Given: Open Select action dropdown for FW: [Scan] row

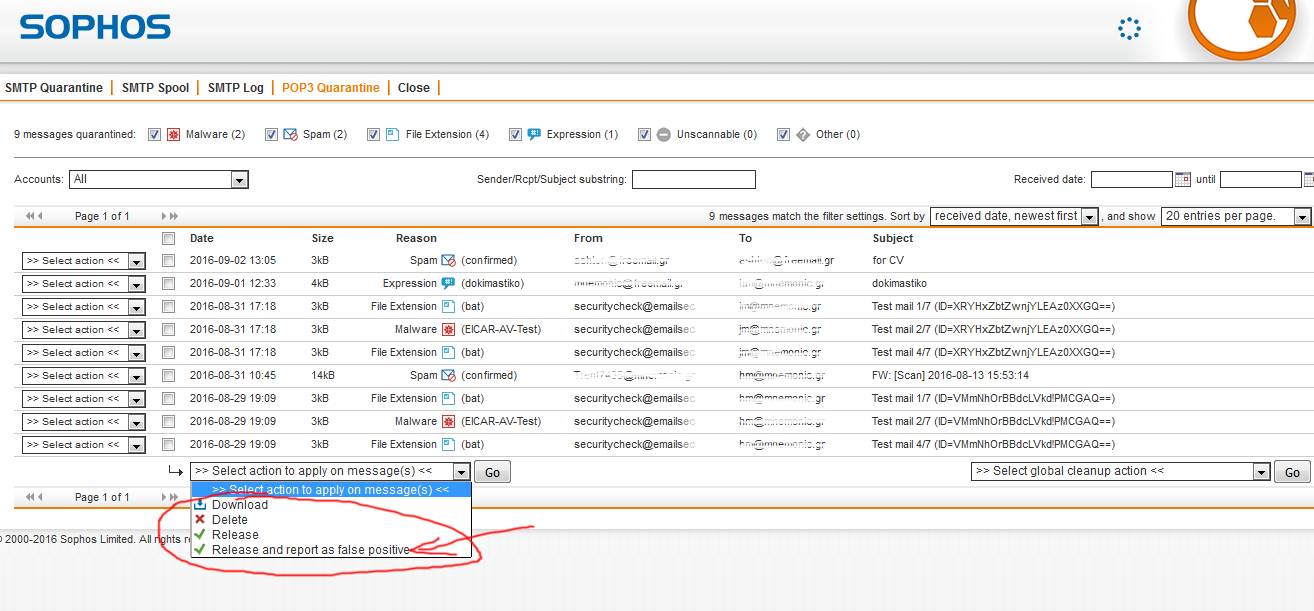Looking at the screenshot, I should pyautogui.click(x=83, y=376).
